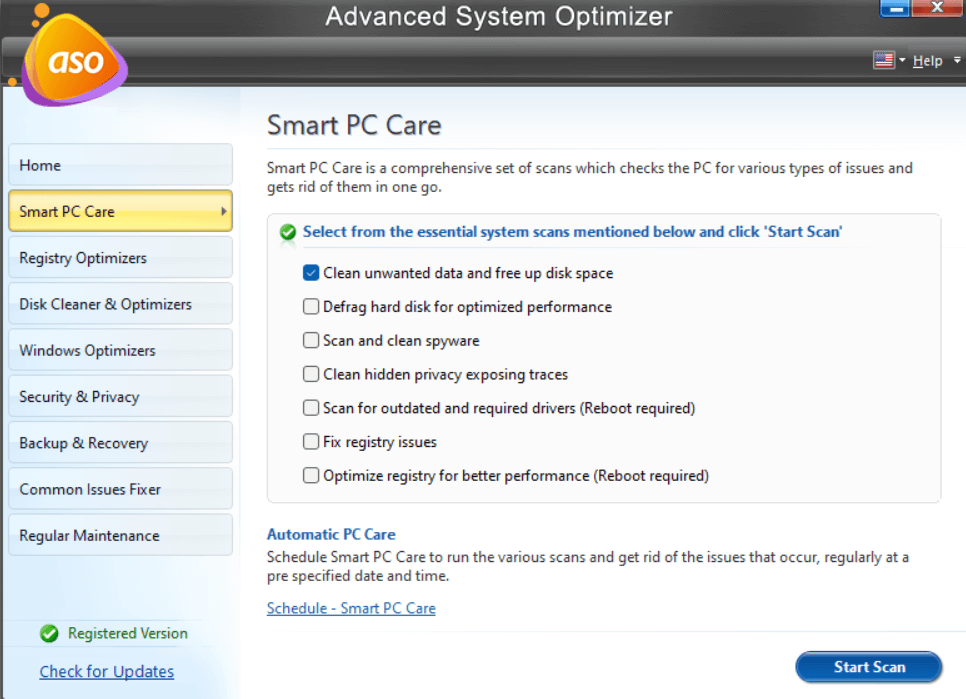The width and height of the screenshot is (966, 699).
Task: Check the Scan and clean spyware box
Action: (311, 341)
